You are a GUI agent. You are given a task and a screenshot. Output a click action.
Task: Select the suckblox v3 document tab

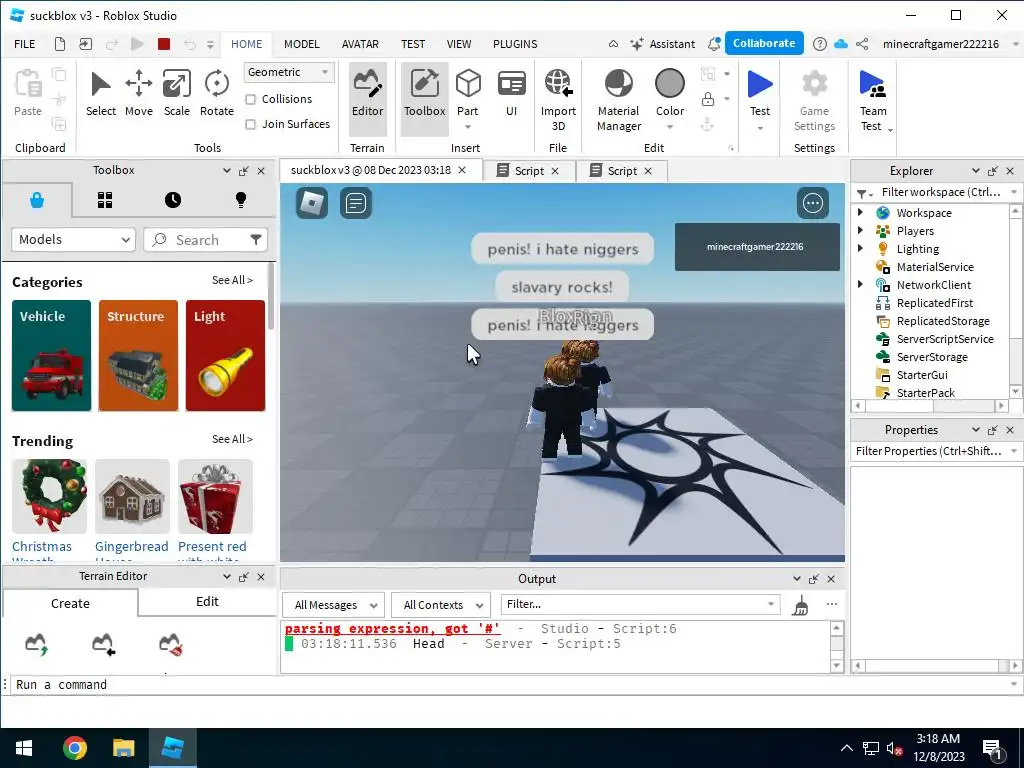[x=370, y=170]
